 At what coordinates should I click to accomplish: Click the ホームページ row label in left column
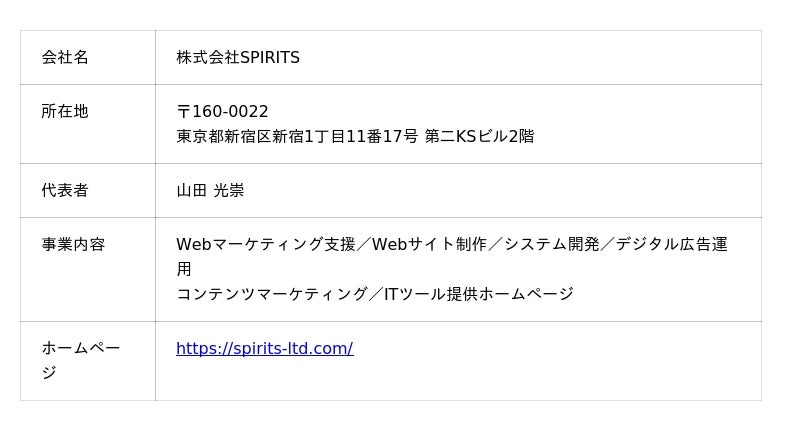pyautogui.click(x=80, y=349)
